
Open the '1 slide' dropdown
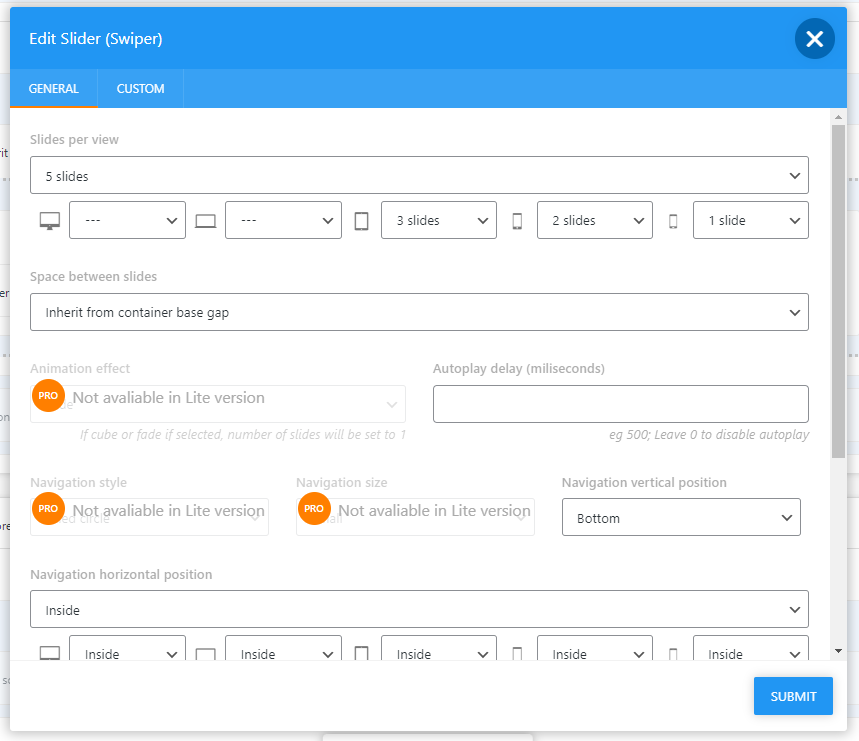pos(751,220)
